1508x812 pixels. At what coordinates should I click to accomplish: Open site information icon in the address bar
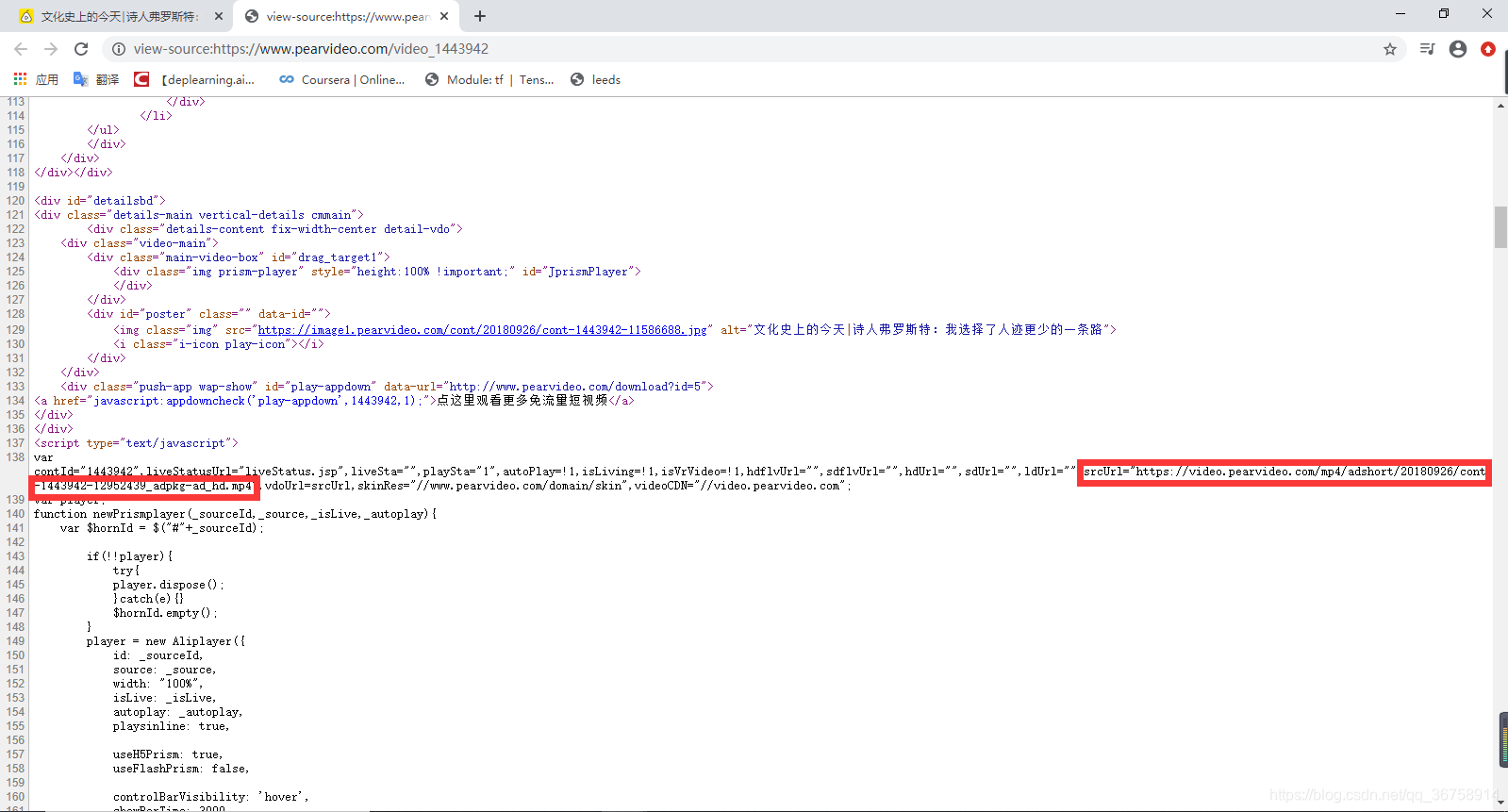point(119,49)
